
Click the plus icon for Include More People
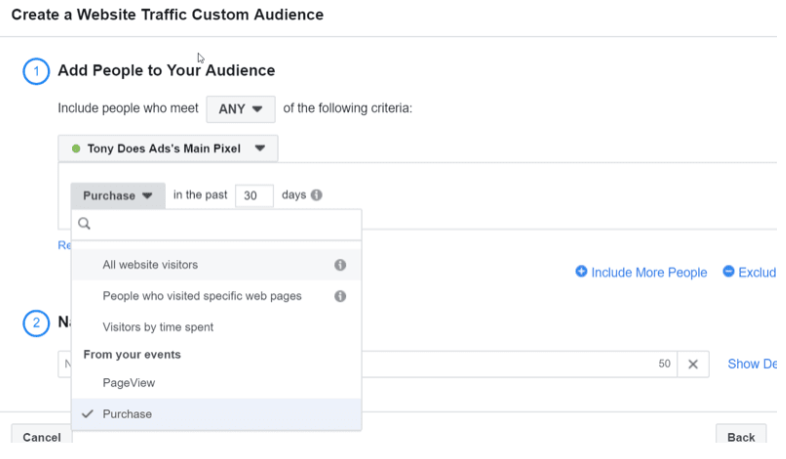pyautogui.click(x=581, y=272)
